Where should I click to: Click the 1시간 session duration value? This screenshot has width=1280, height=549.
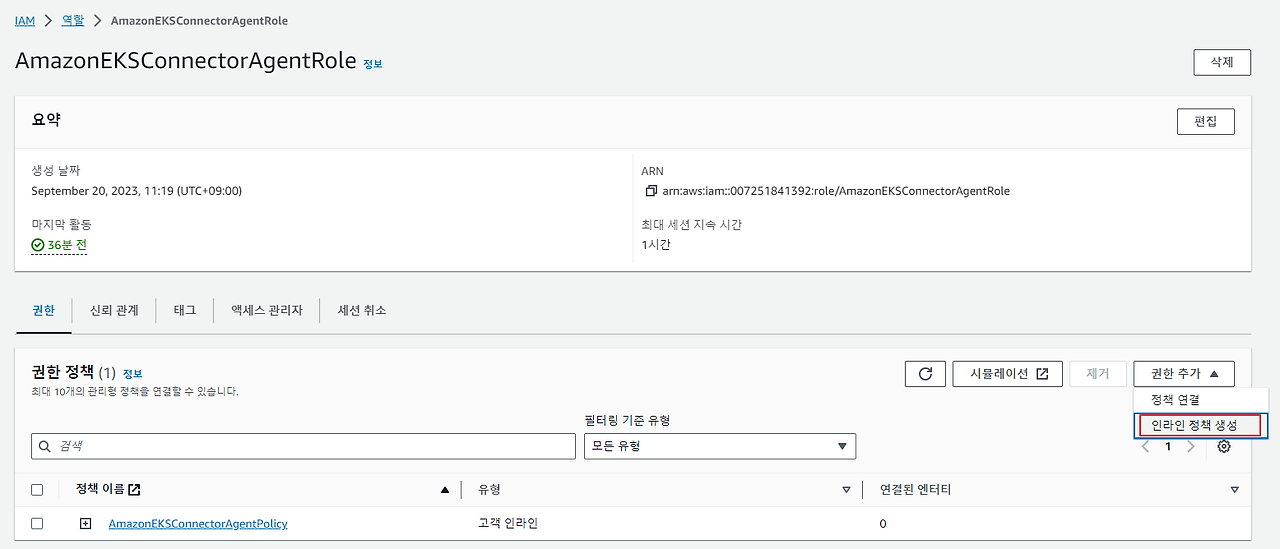(656, 245)
